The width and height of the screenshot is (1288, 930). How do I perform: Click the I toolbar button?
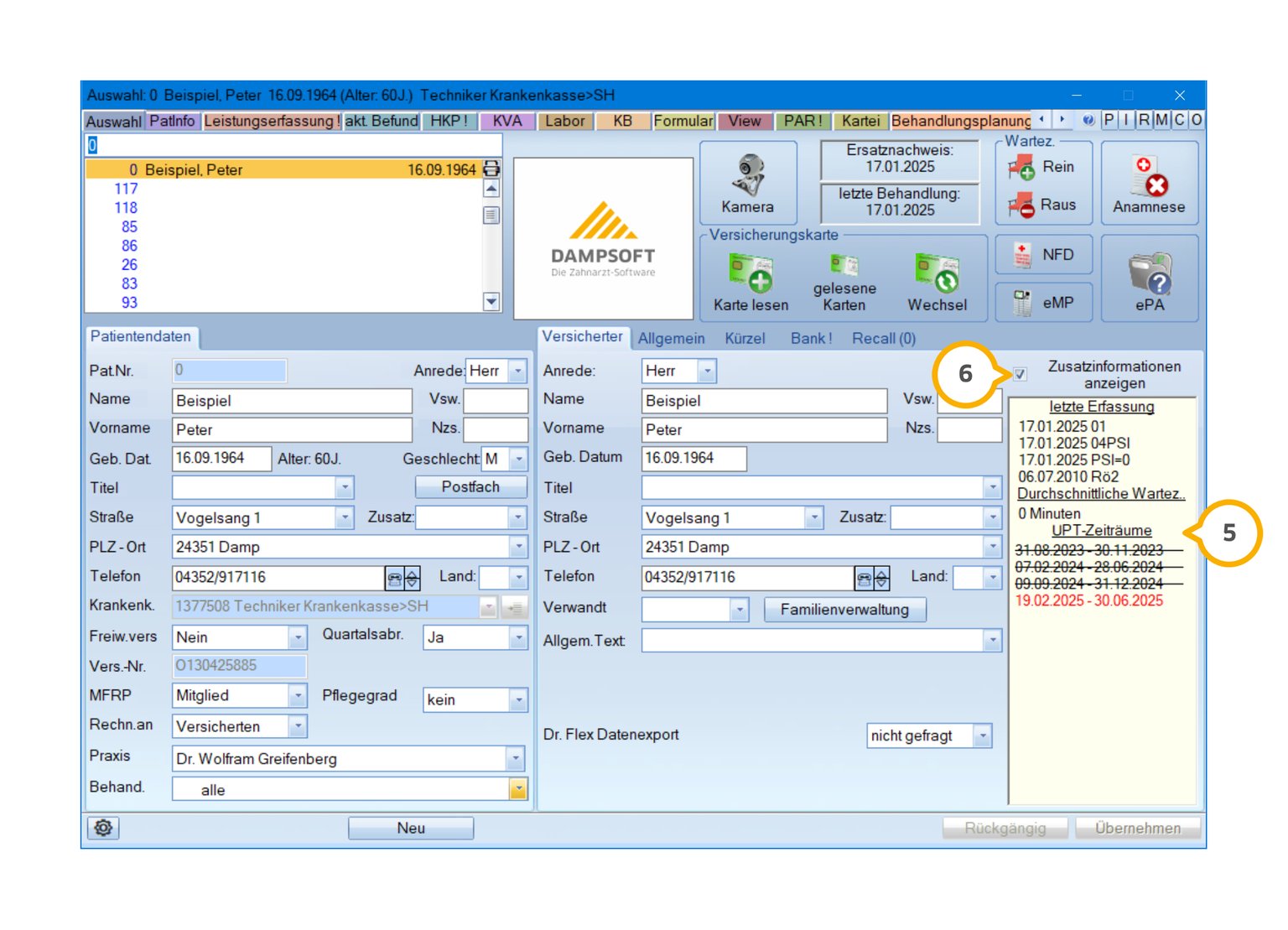click(x=1126, y=120)
